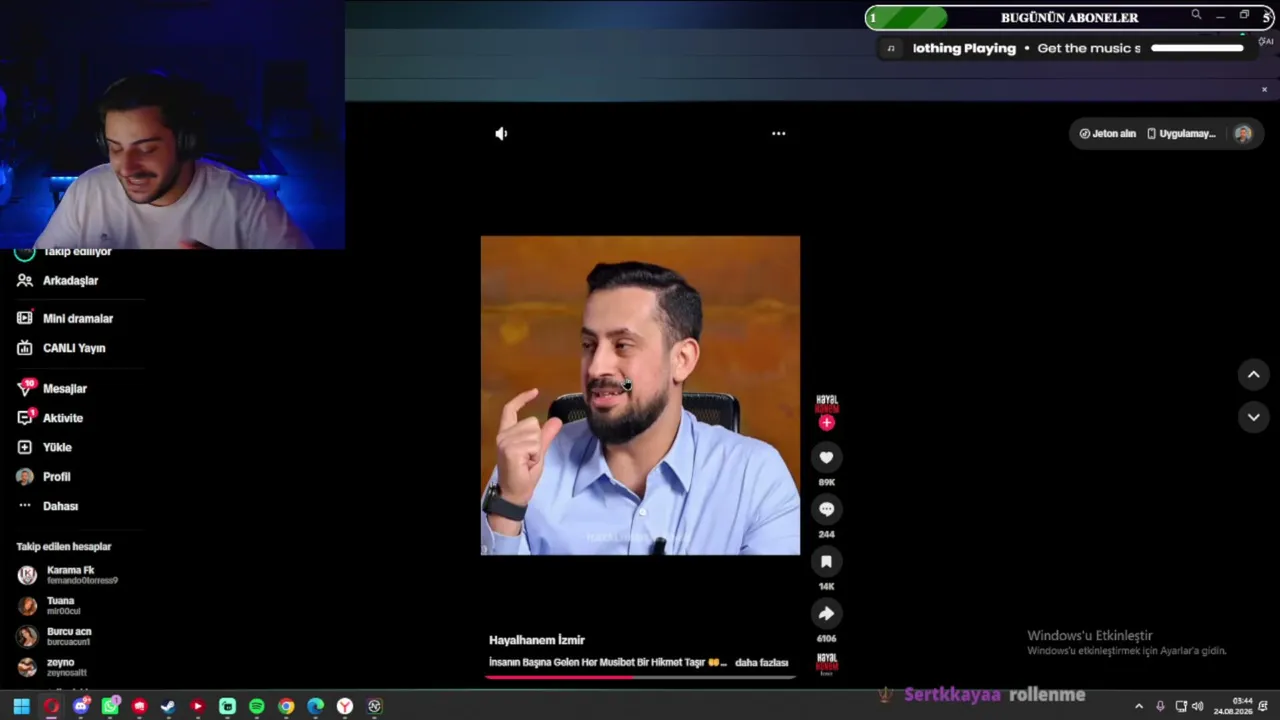Screen dimensions: 1280x720
Task: Open Discord in the taskbar
Action: 81,706
